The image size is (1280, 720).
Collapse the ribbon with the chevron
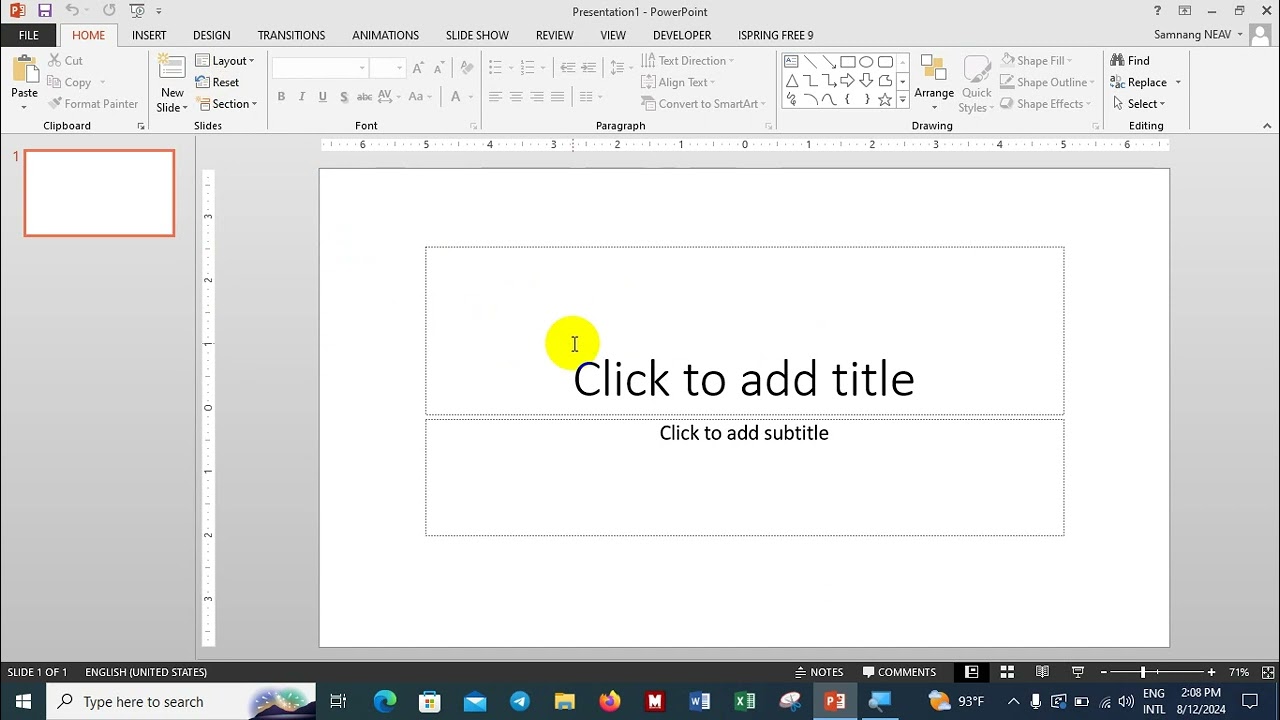tap(1267, 126)
